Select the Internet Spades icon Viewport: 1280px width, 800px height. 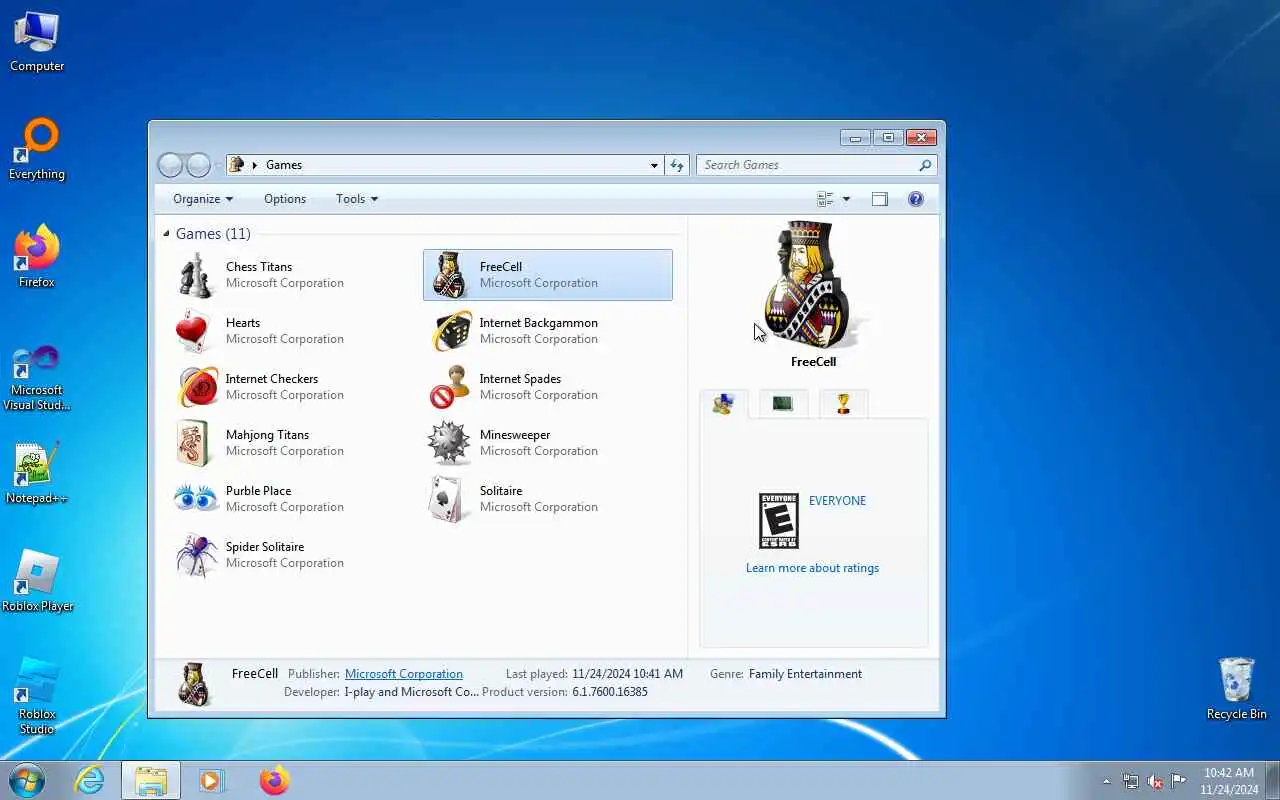(x=451, y=387)
